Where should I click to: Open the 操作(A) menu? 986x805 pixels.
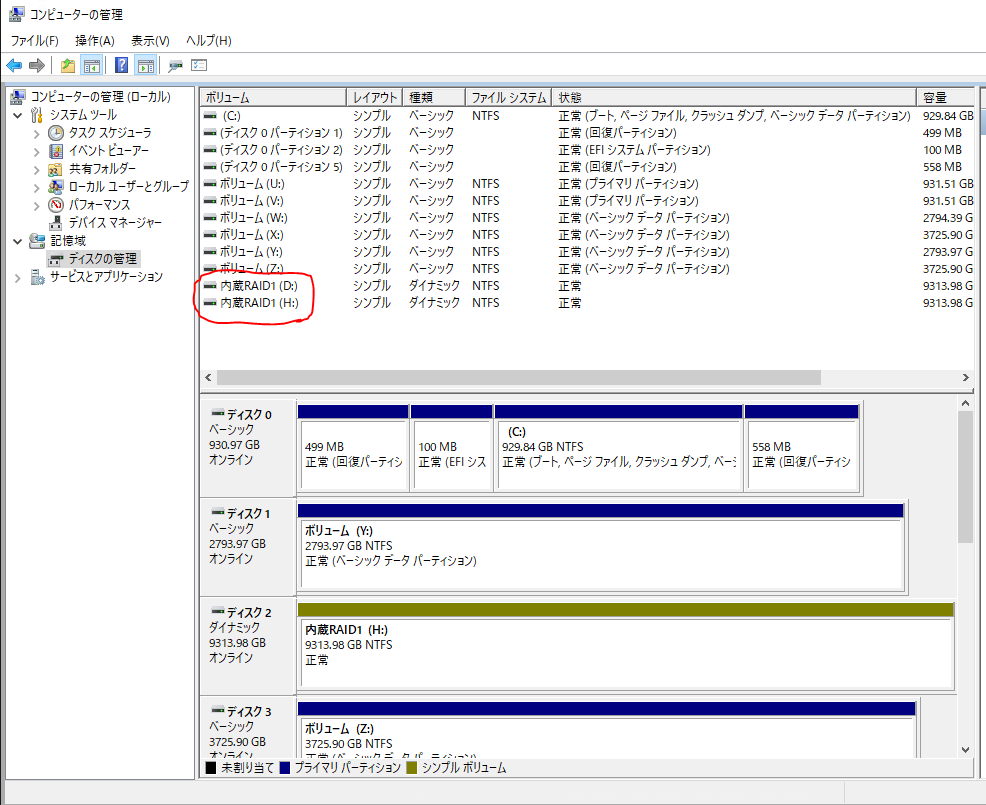(95, 41)
